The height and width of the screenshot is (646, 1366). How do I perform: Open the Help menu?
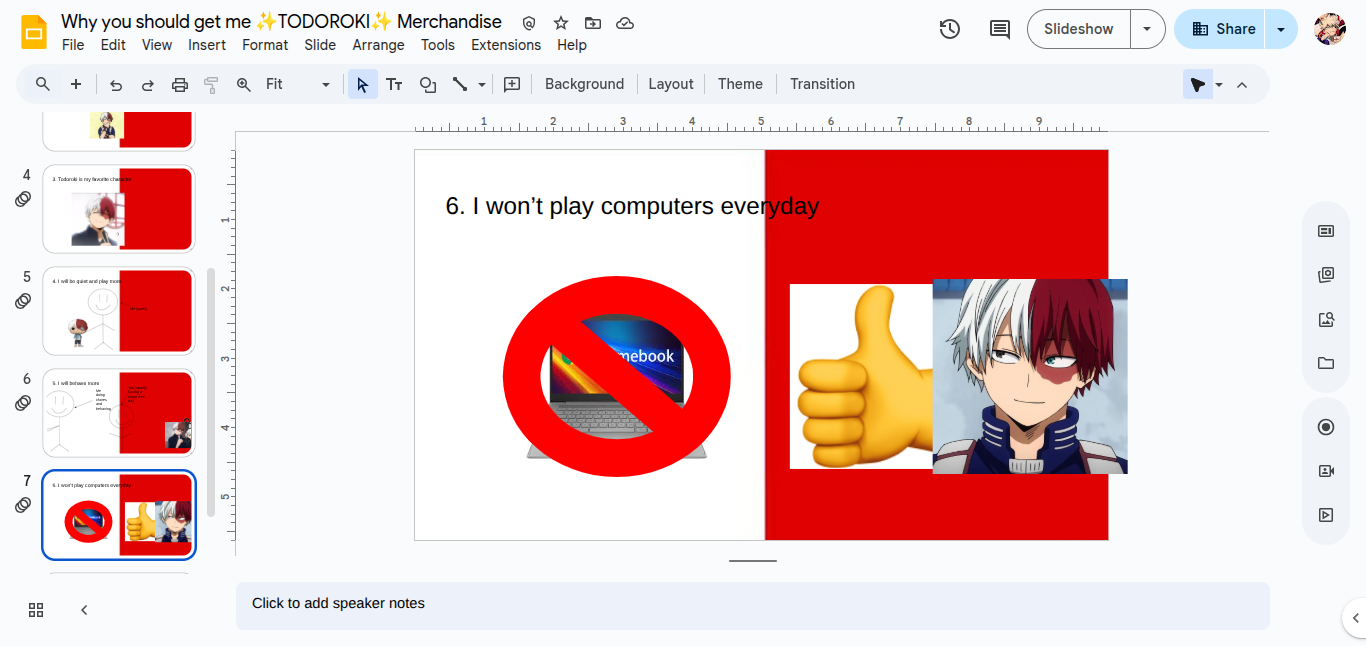click(x=572, y=45)
